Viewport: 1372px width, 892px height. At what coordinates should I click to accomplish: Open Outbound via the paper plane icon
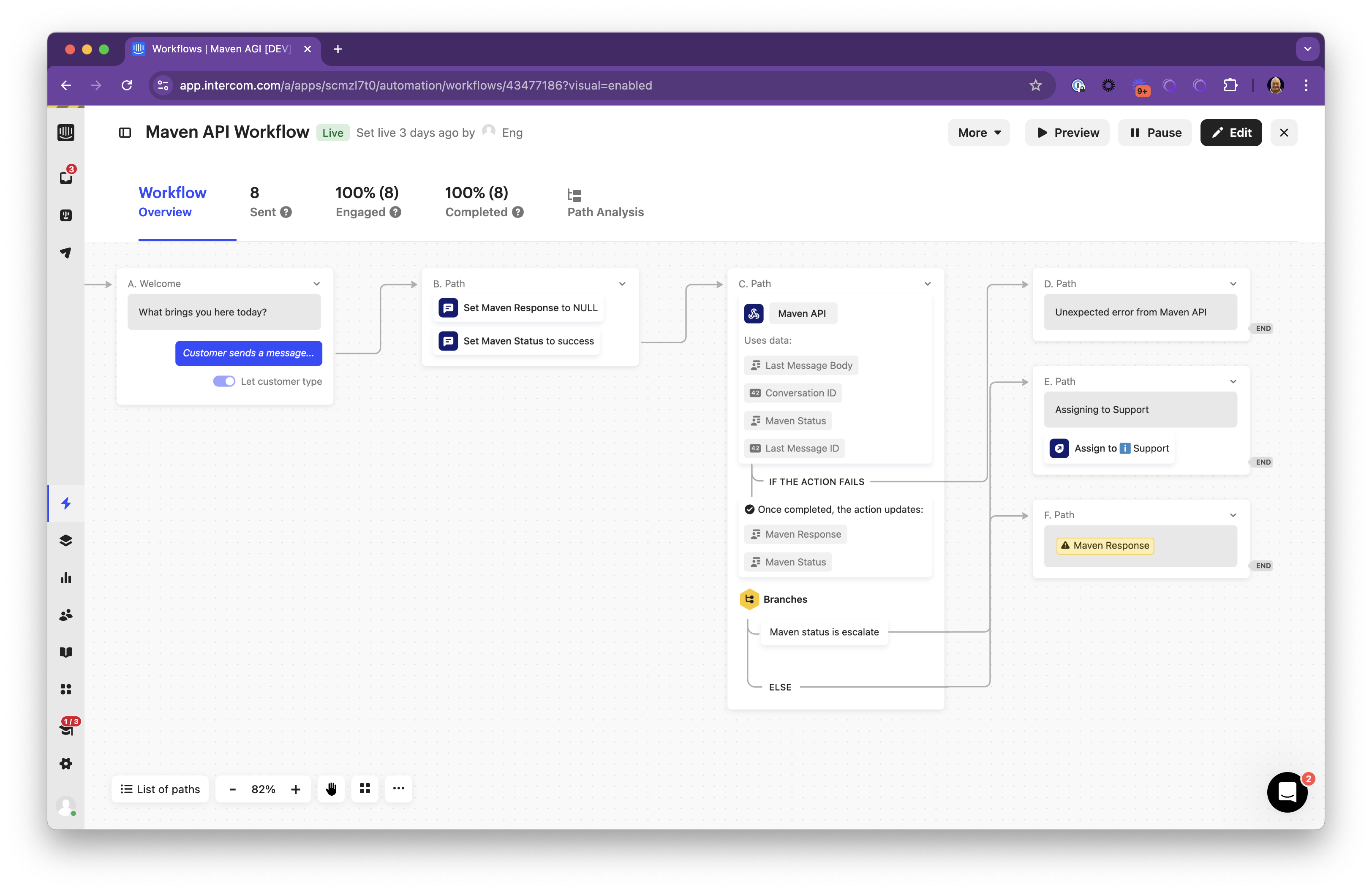[x=66, y=253]
